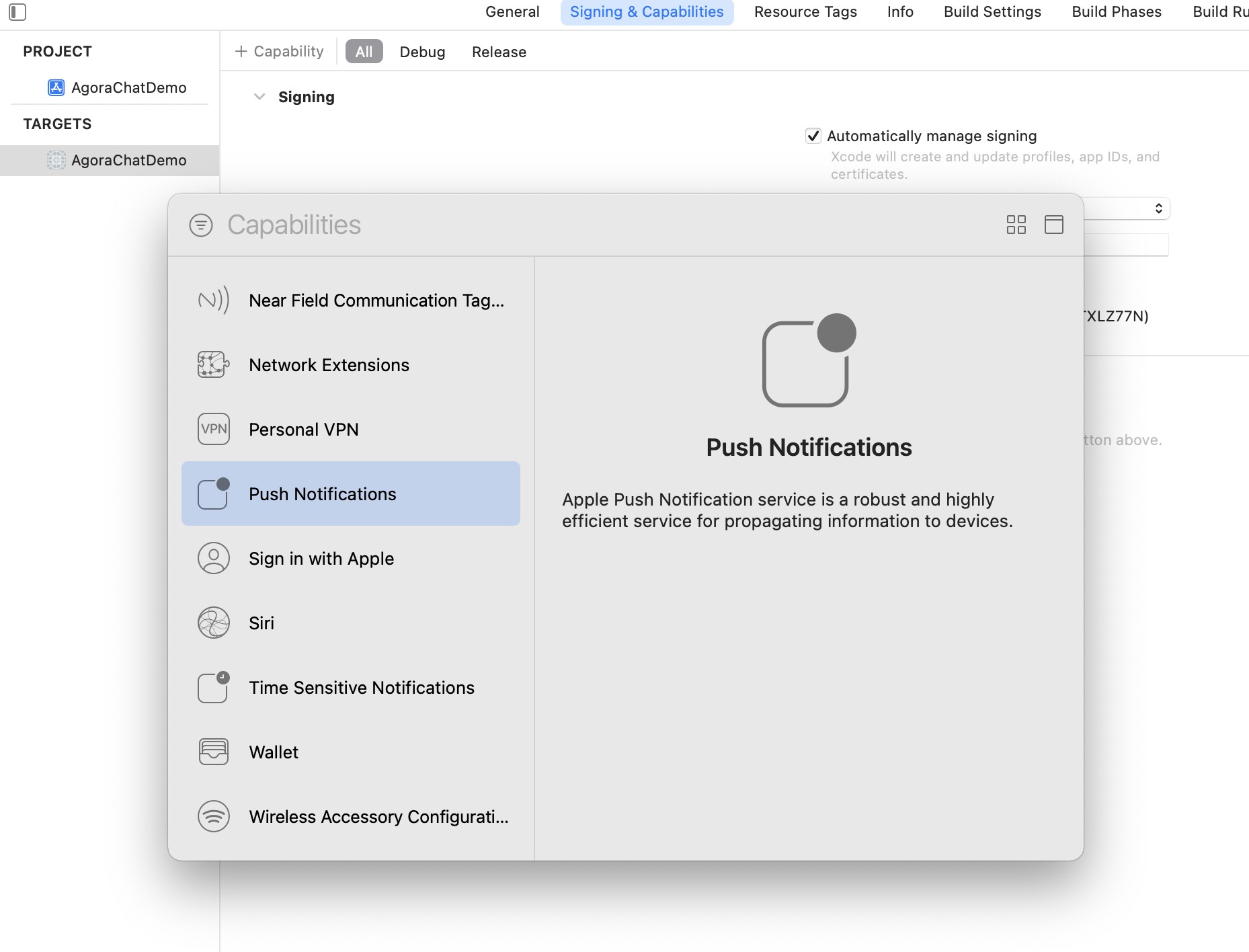Choose Sign in with Apple capability

pos(351,558)
